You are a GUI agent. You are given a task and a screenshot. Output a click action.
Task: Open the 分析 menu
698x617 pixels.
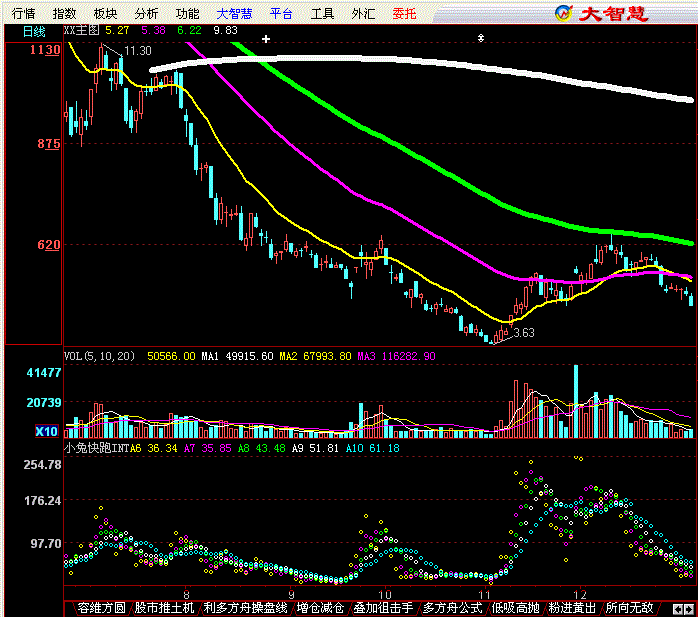[146, 13]
